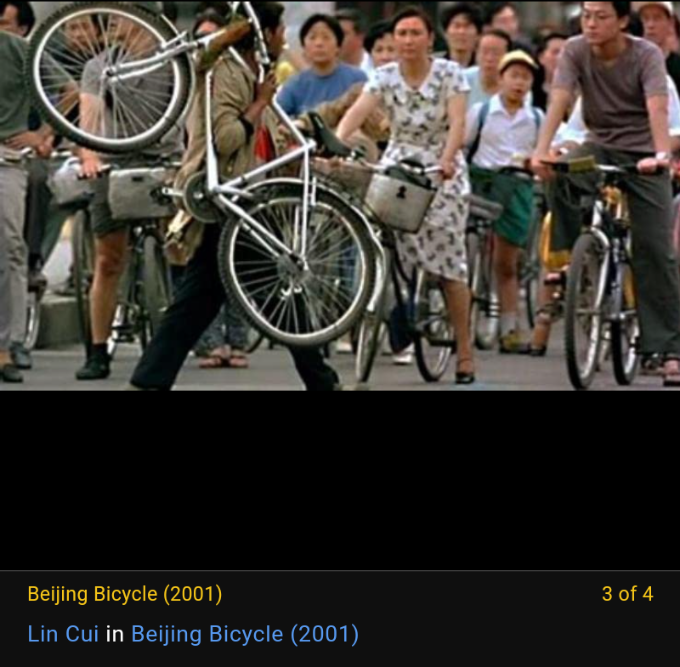680x667 pixels.
Task: Tap the word 'in' in the caption
Action: point(115,634)
